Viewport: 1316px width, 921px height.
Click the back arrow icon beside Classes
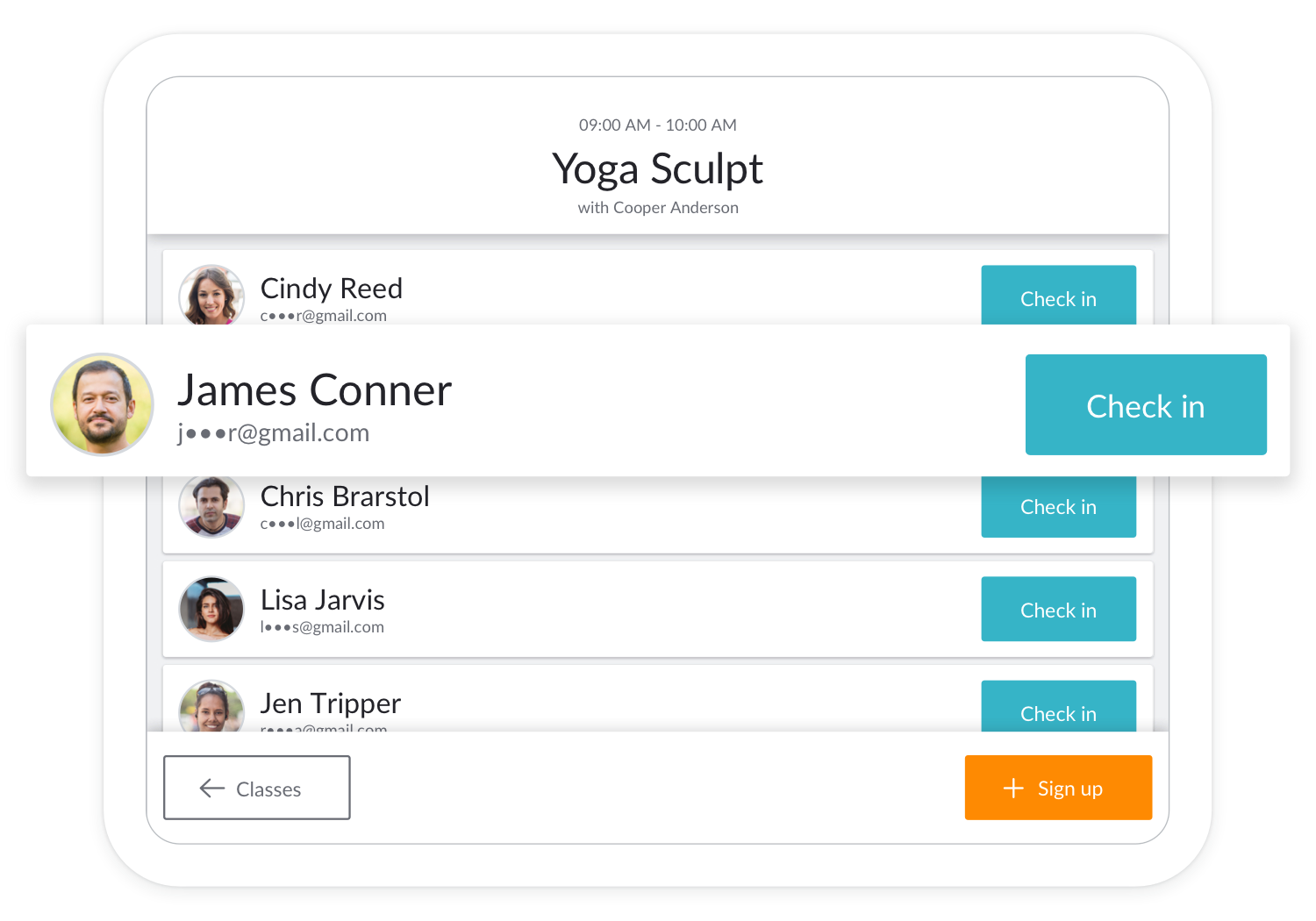click(x=212, y=789)
